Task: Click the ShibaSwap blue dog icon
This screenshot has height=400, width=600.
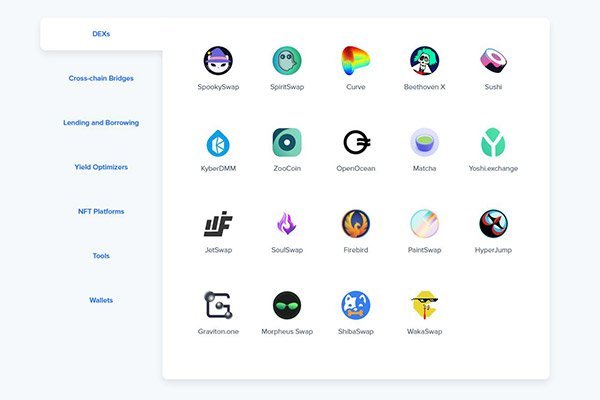Action: [355, 305]
